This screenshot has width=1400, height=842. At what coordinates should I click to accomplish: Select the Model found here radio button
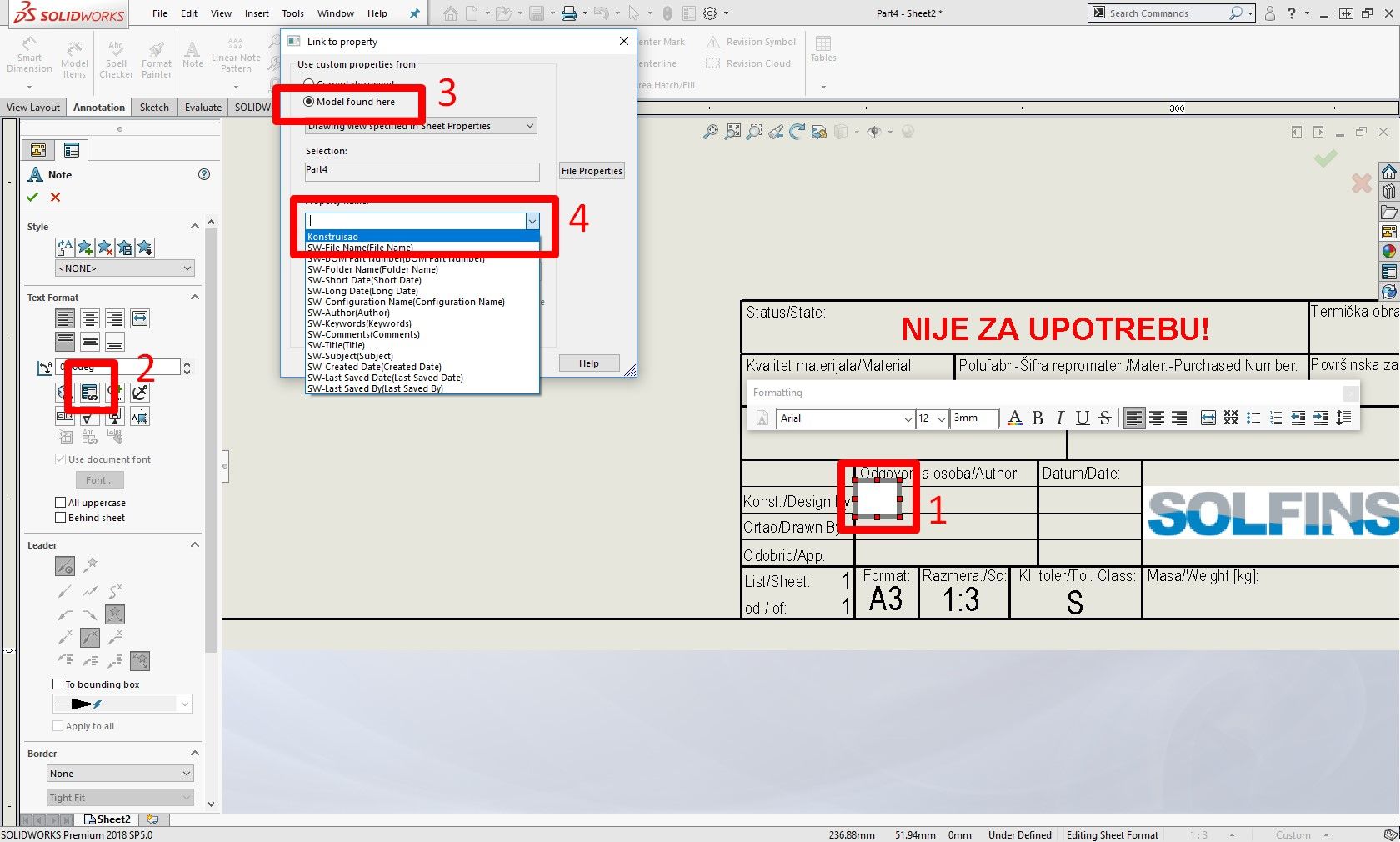click(309, 102)
